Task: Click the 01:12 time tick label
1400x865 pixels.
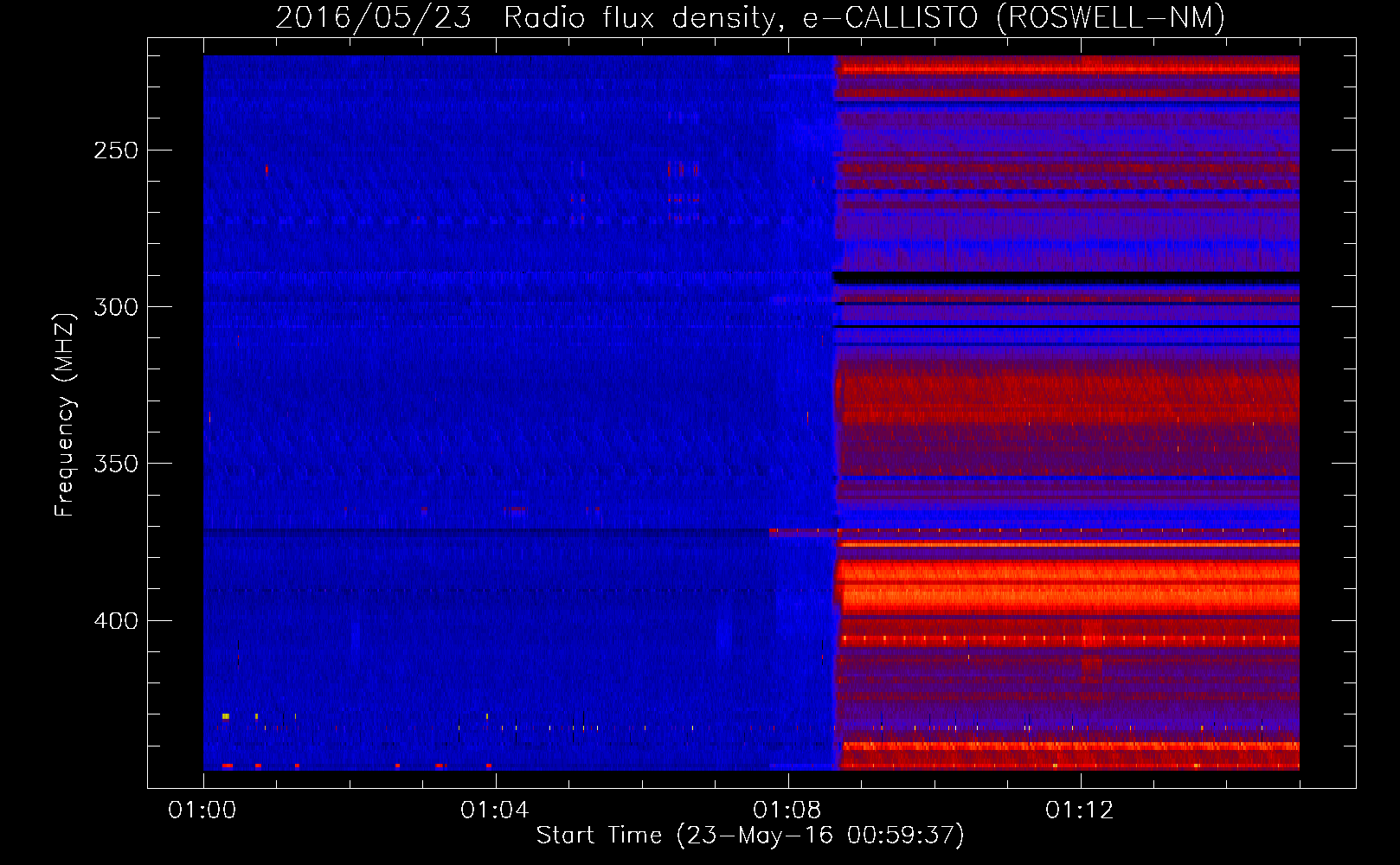Action: [1080, 811]
